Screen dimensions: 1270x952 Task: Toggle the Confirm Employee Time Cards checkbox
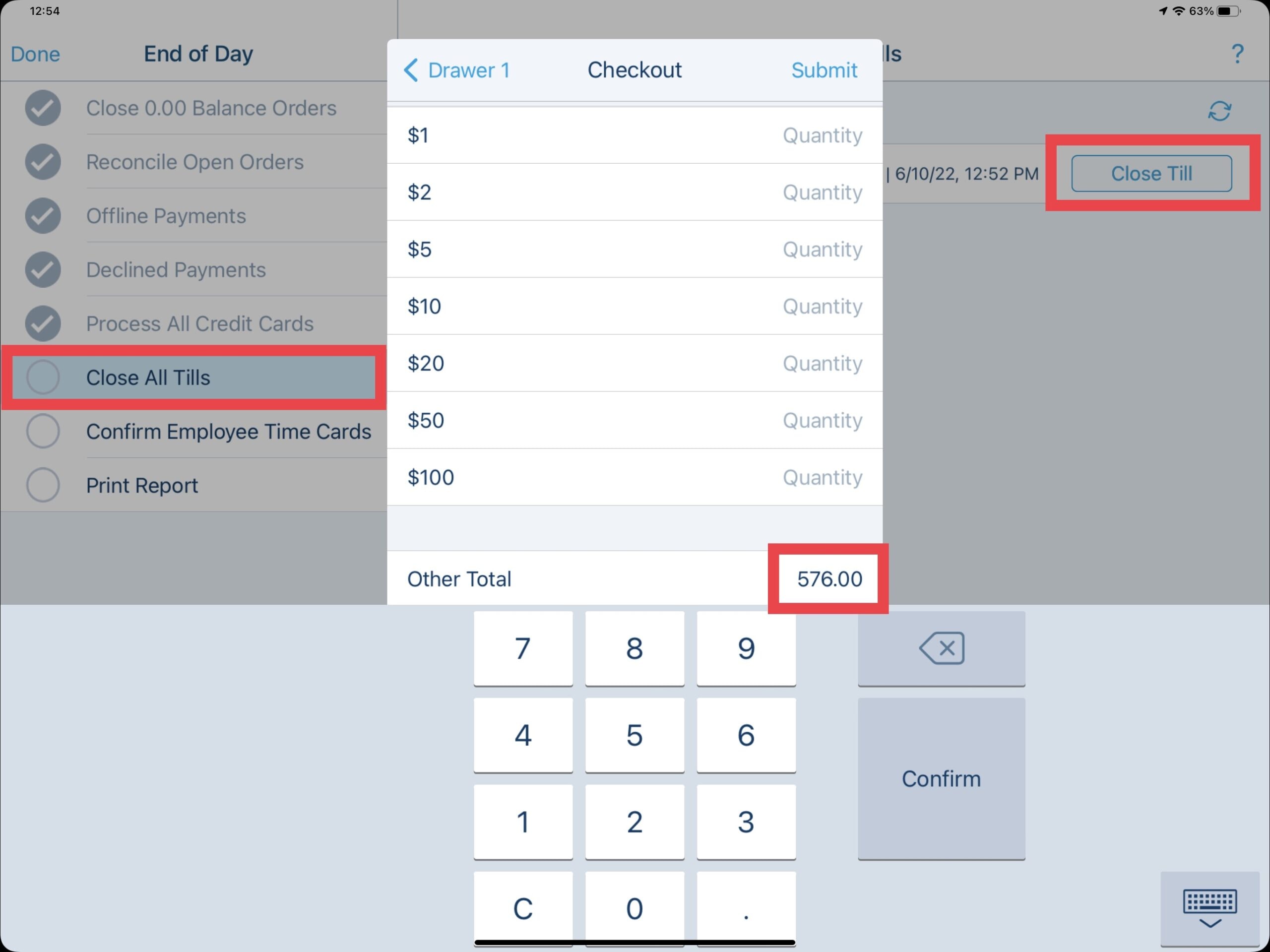(x=44, y=432)
